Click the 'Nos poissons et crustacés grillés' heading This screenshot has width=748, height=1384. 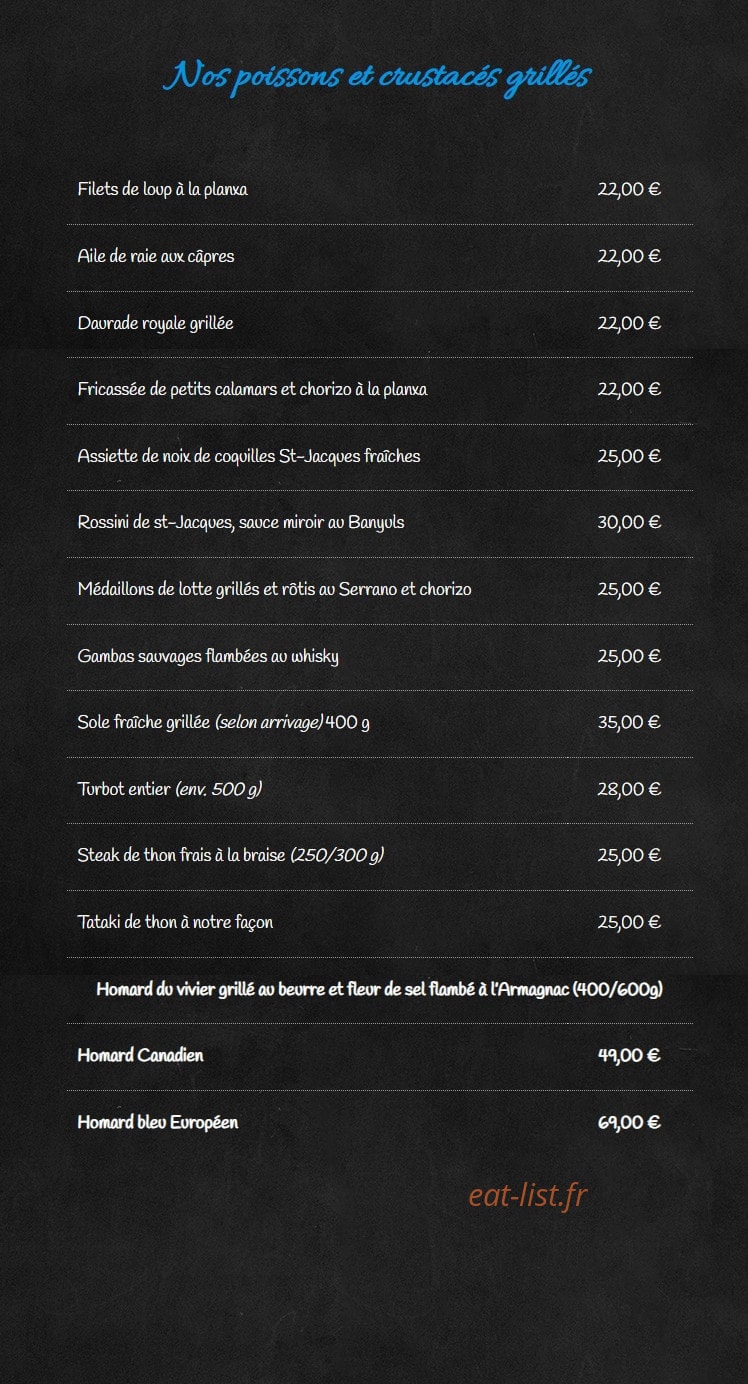tap(378, 78)
